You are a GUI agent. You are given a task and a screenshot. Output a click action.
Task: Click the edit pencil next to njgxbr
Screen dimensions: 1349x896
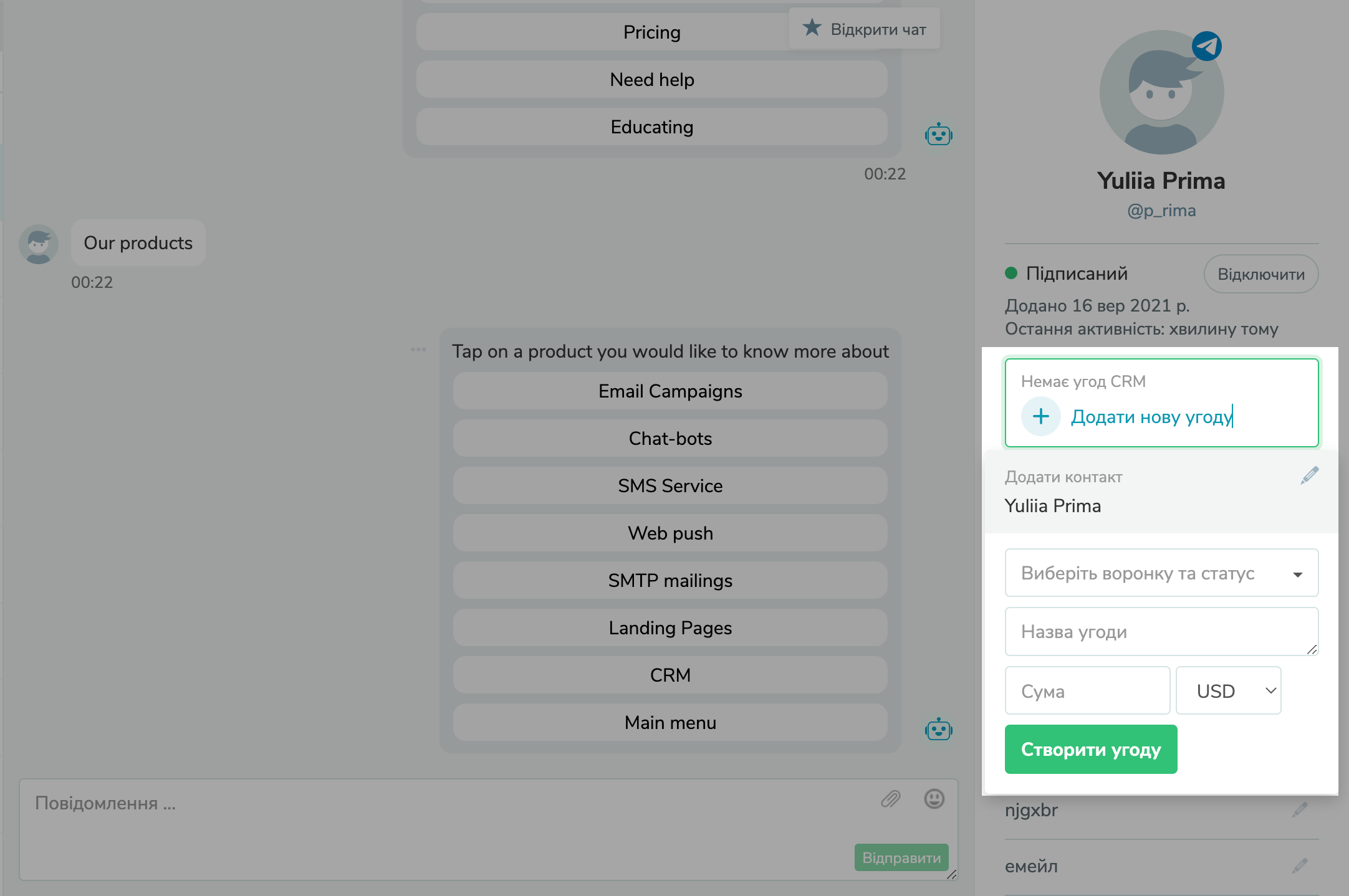click(x=1300, y=809)
